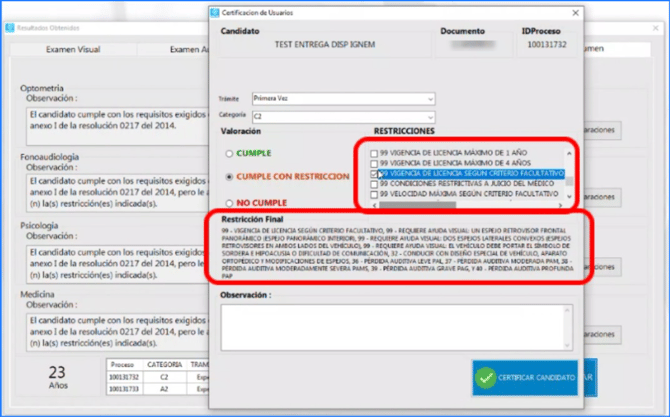Uncheck Vigencia de licencia según criterio facultativo
The image size is (670, 417).
(374, 173)
